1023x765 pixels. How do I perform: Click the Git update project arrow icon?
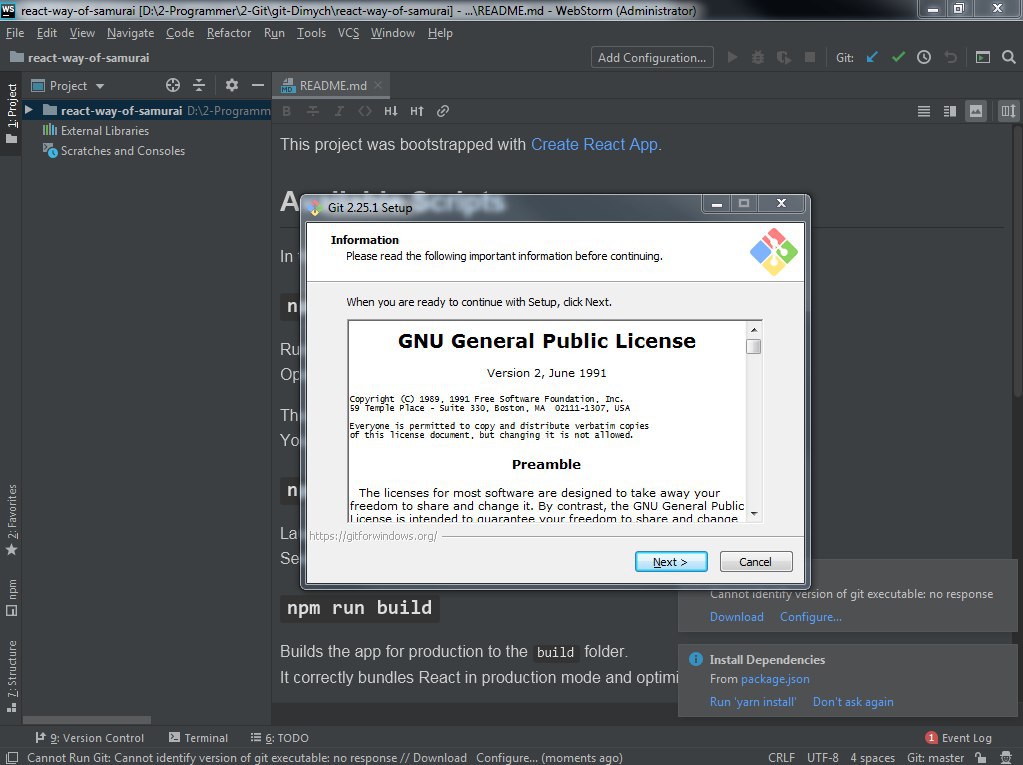[x=872, y=57]
